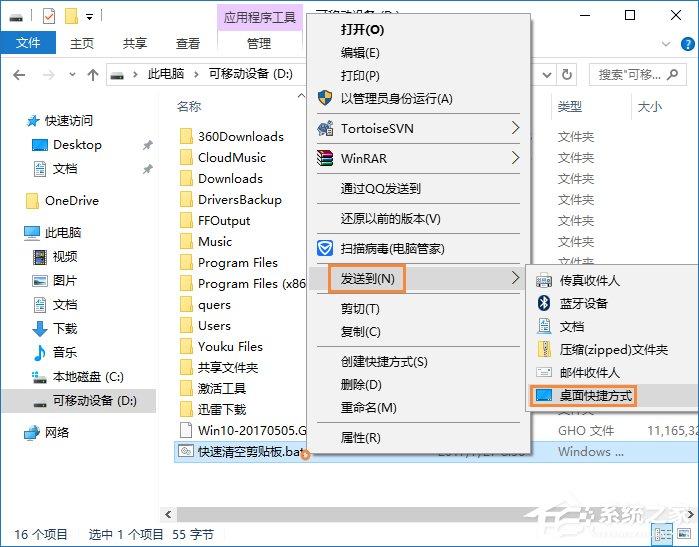Image resolution: width=699 pixels, height=547 pixels.
Task: Click the search box for 可移动设备
Action: (638, 75)
